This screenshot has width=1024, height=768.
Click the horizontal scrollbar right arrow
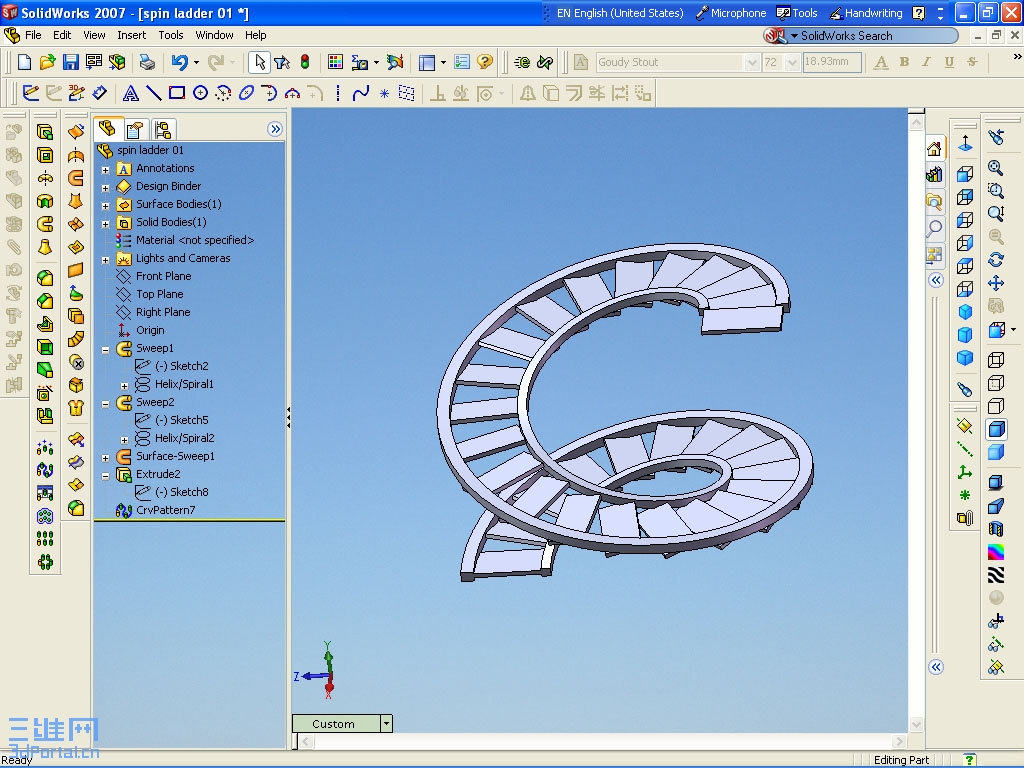coord(900,741)
